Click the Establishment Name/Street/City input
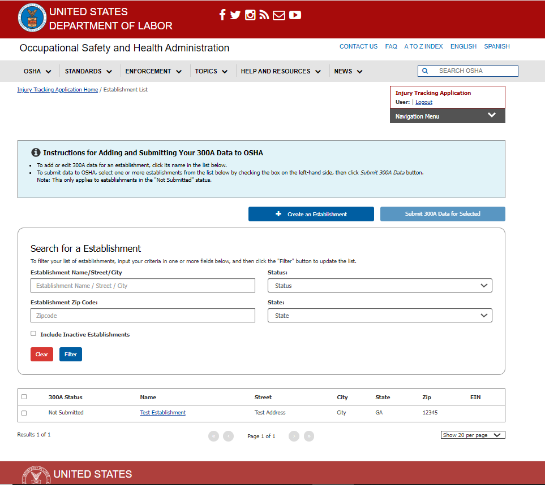The width and height of the screenshot is (545, 485). pos(143,285)
